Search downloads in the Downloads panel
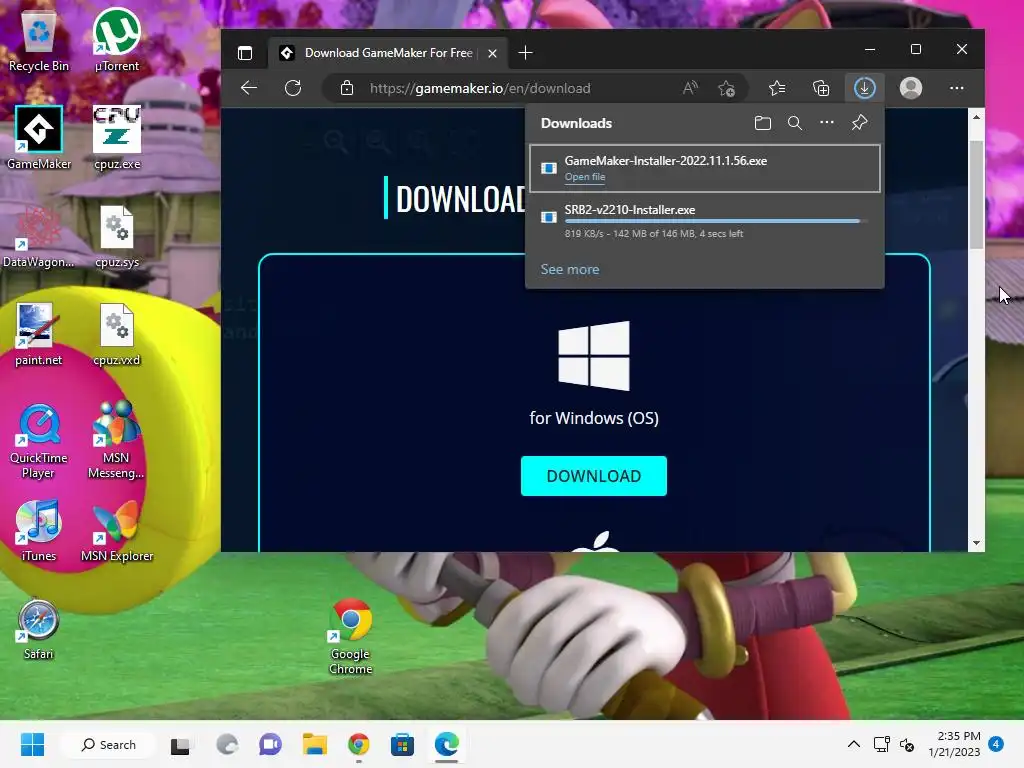This screenshot has height=768, width=1024. [x=795, y=123]
